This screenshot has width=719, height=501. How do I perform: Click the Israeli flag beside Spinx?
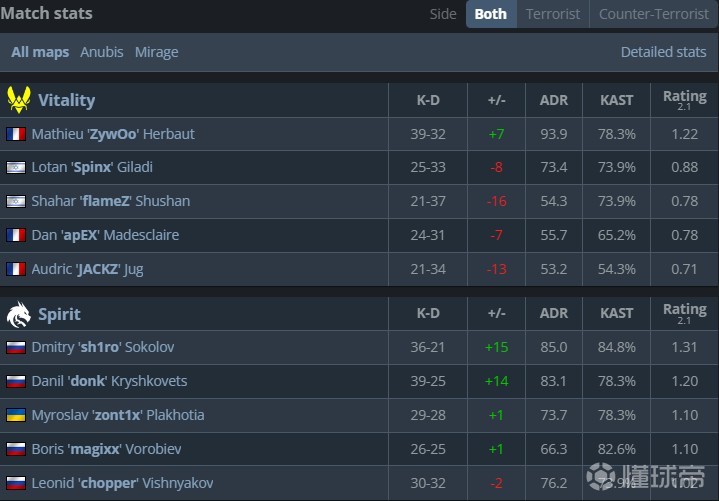click(16, 168)
